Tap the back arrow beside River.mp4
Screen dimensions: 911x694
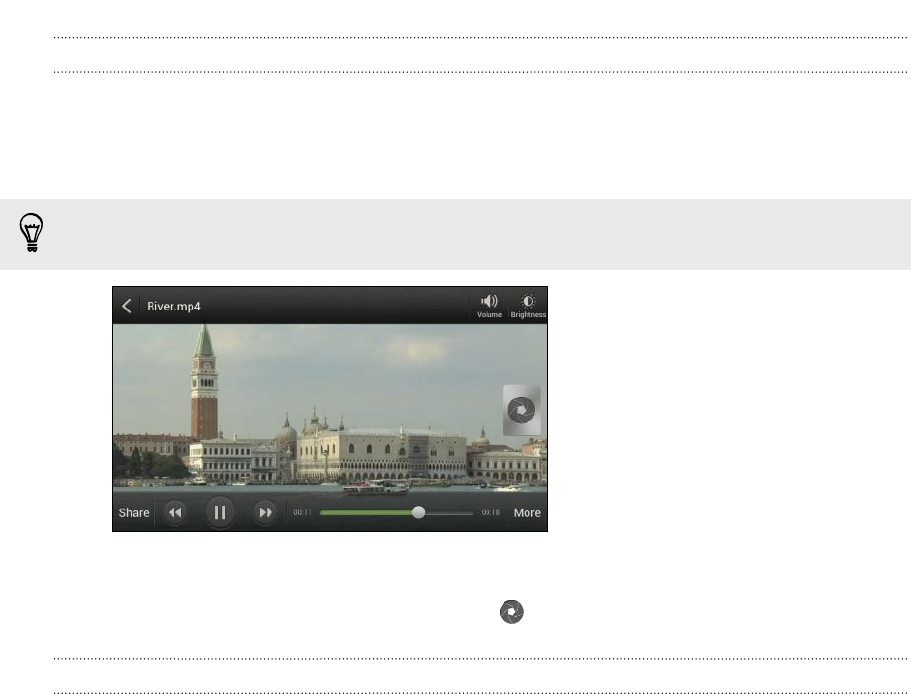click(x=127, y=306)
